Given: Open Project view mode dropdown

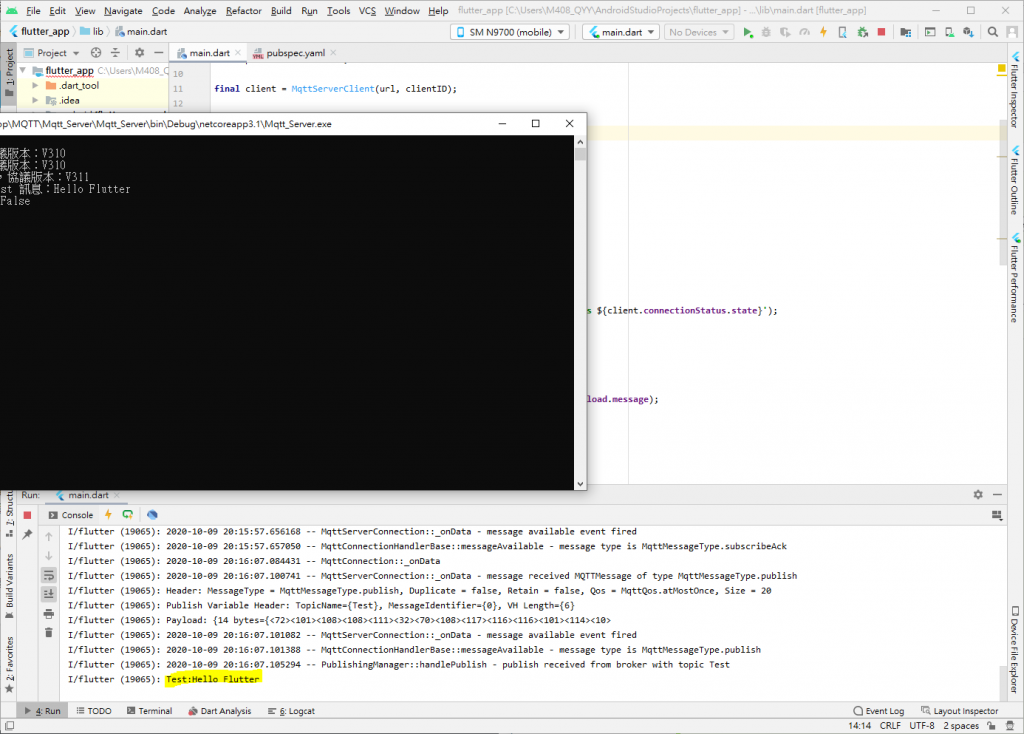Looking at the screenshot, I should point(52,53).
